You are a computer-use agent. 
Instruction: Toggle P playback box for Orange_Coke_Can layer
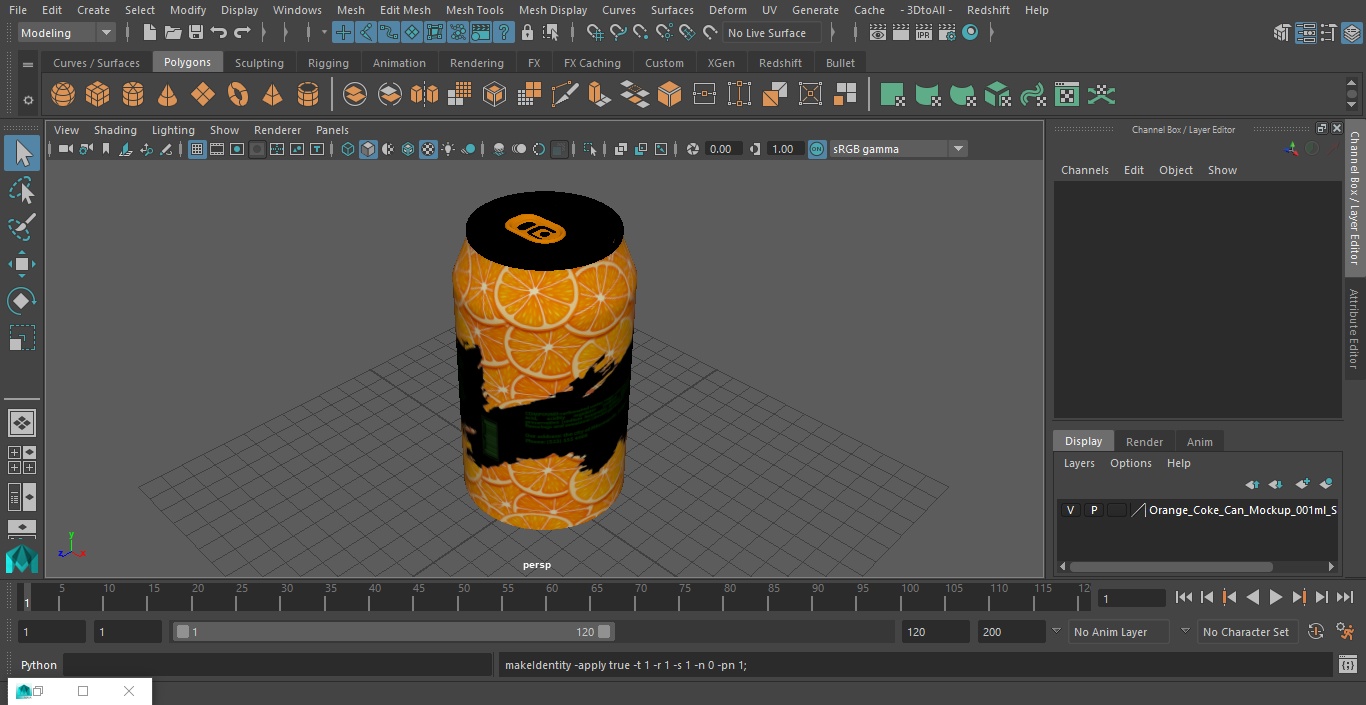1094,510
